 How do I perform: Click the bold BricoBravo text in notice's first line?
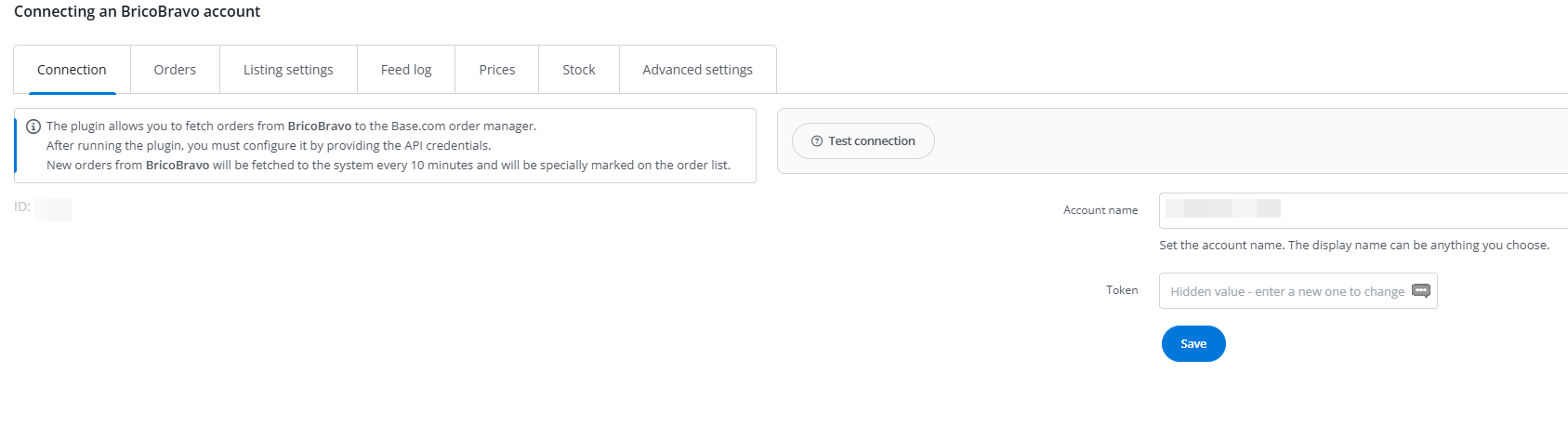pyautogui.click(x=320, y=127)
